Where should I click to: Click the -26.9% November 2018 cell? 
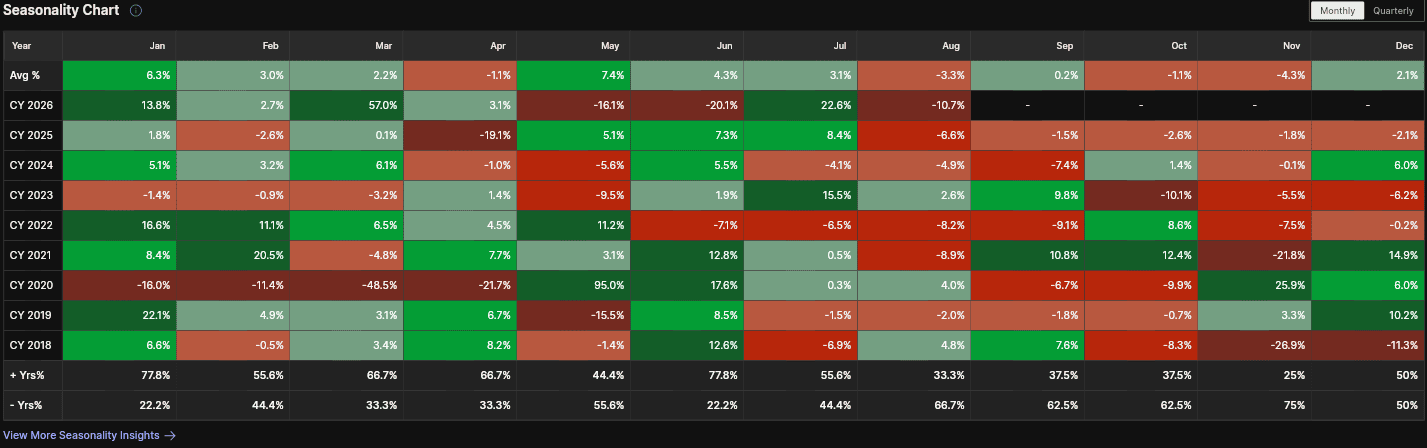1254,345
